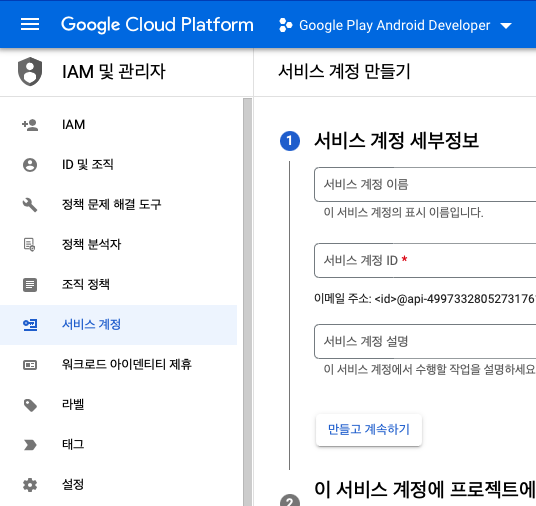Click the label tag icon
The height and width of the screenshot is (506, 536).
[30, 405]
